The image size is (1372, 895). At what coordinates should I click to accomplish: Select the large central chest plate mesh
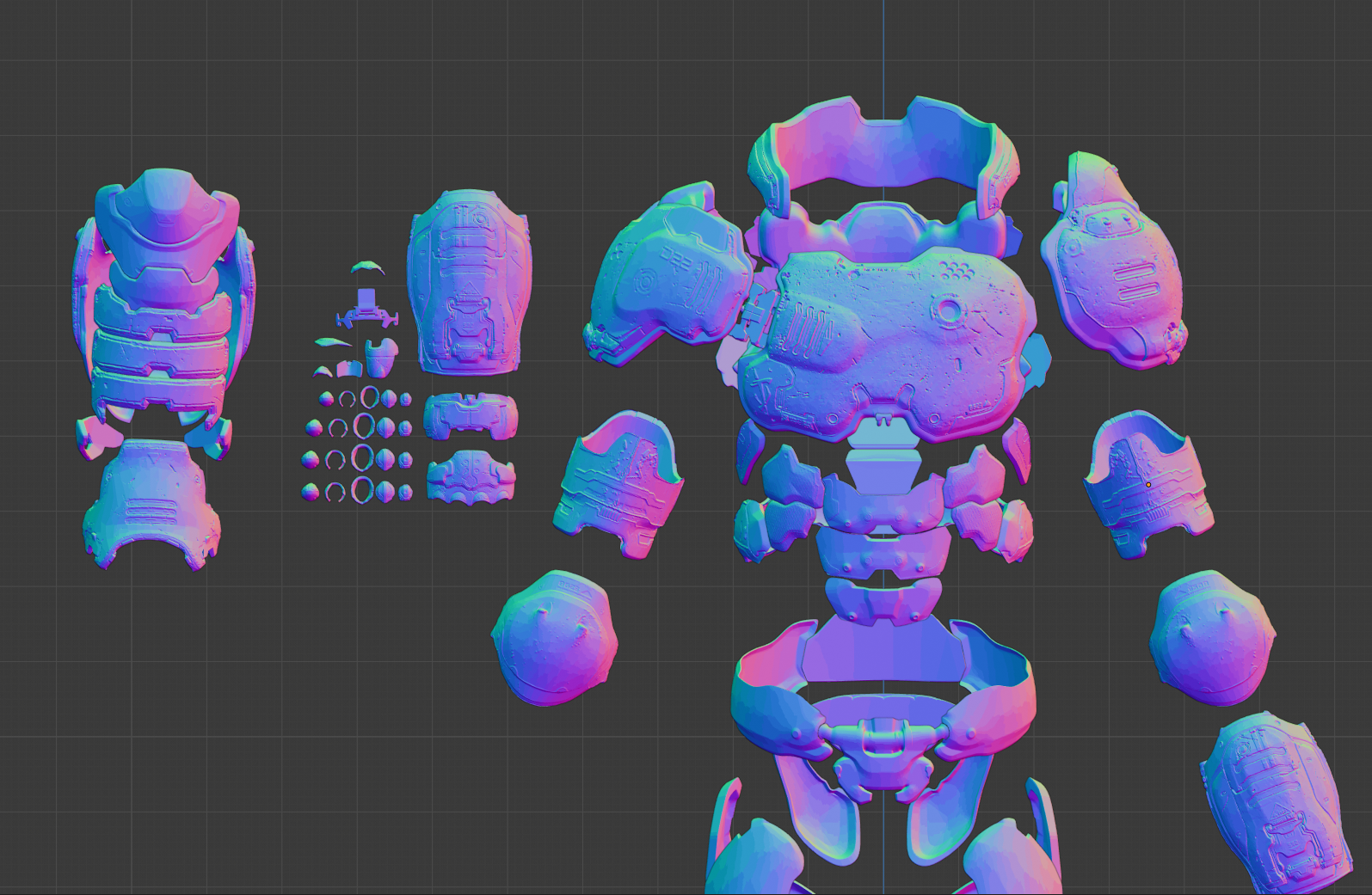[x=886, y=344]
